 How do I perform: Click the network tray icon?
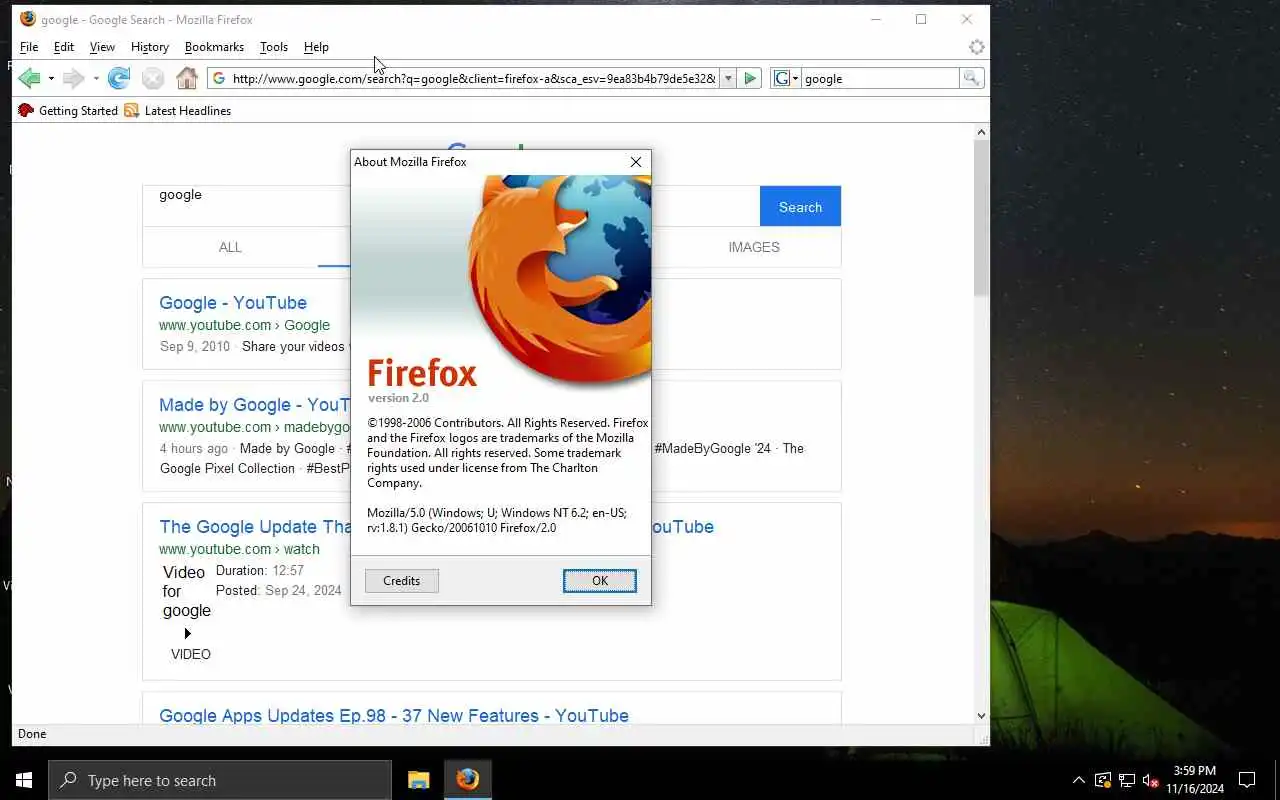1127,780
